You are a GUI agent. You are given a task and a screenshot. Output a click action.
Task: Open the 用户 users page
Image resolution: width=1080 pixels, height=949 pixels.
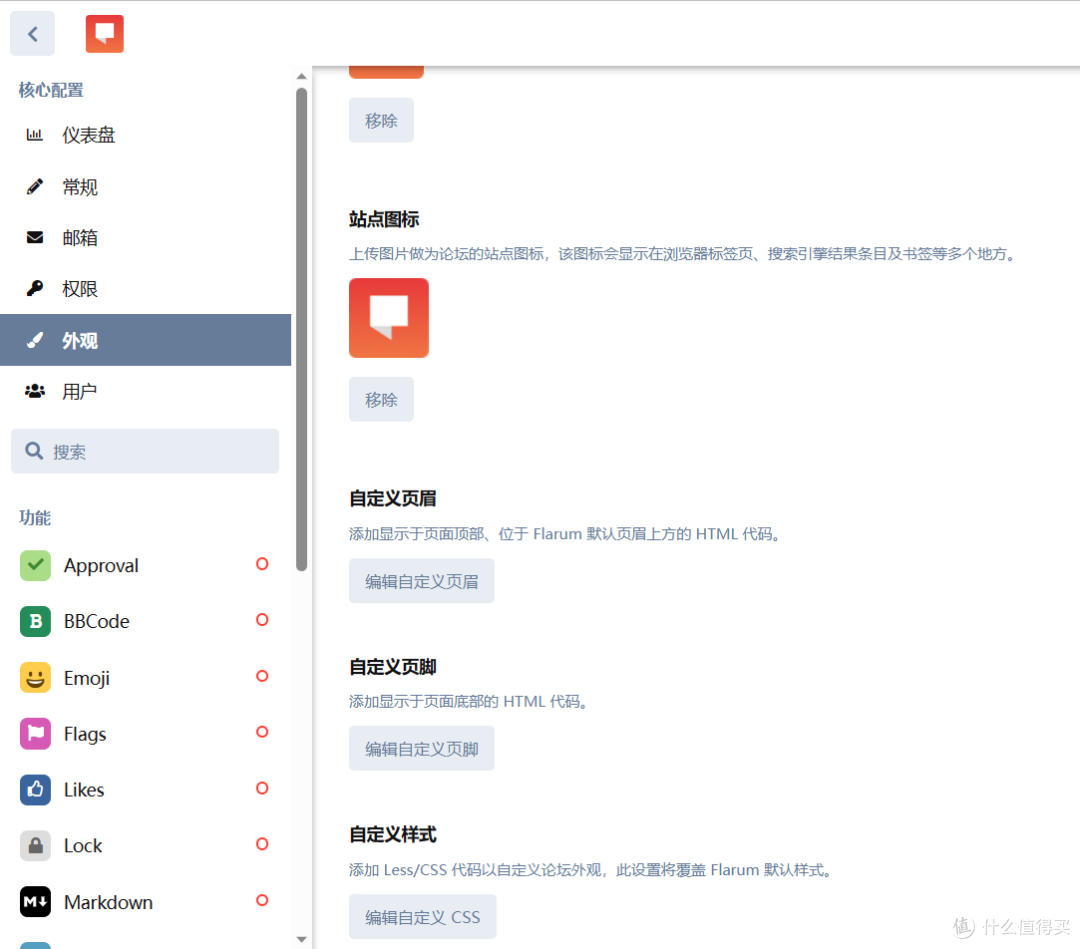(x=145, y=391)
